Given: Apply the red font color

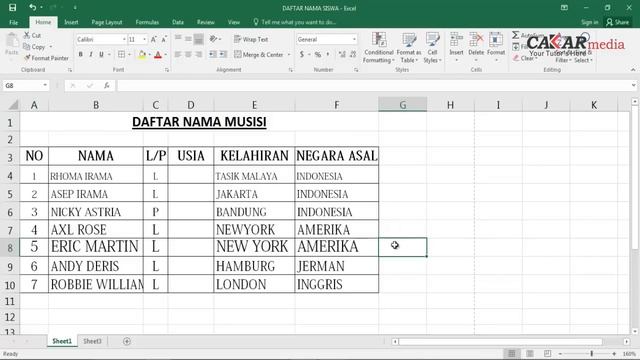Looking at the screenshot, I should point(158,54).
